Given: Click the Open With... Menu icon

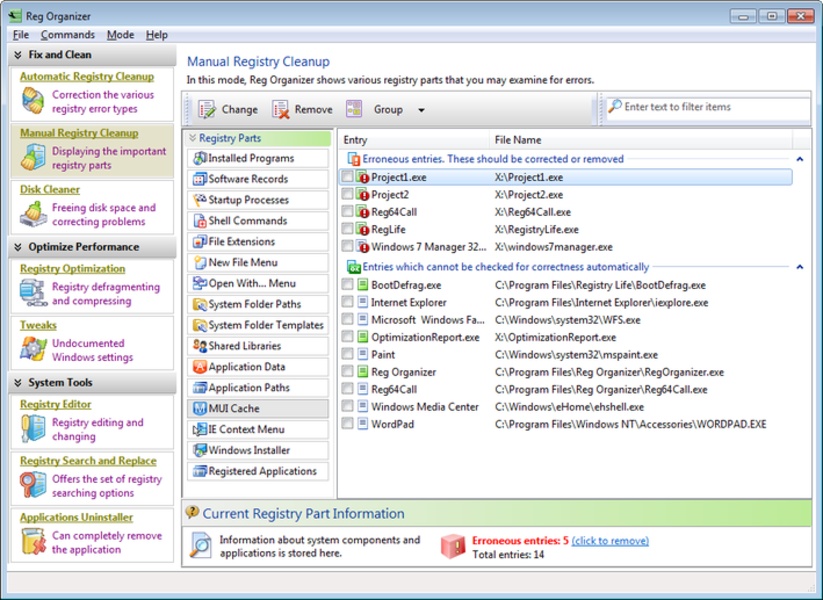Looking at the screenshot, I should pyautogui.click(x=199, y=283).
